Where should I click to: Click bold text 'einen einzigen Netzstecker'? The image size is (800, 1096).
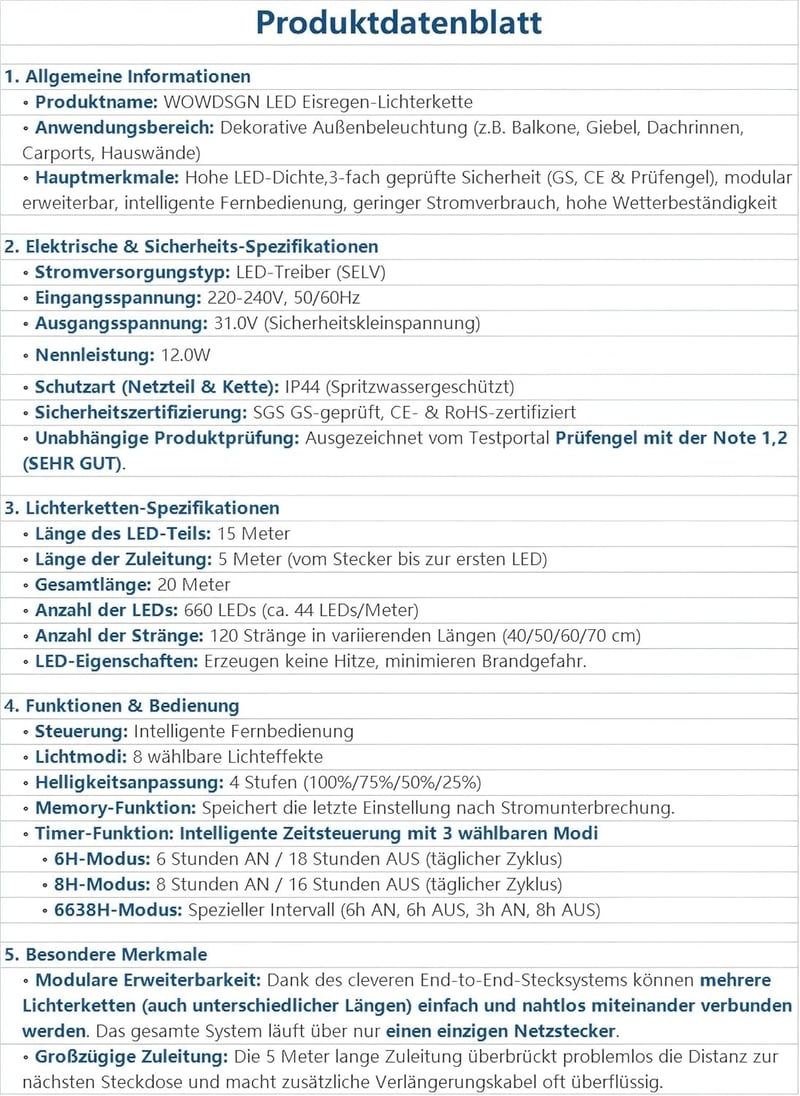[x=500, y=1031]
